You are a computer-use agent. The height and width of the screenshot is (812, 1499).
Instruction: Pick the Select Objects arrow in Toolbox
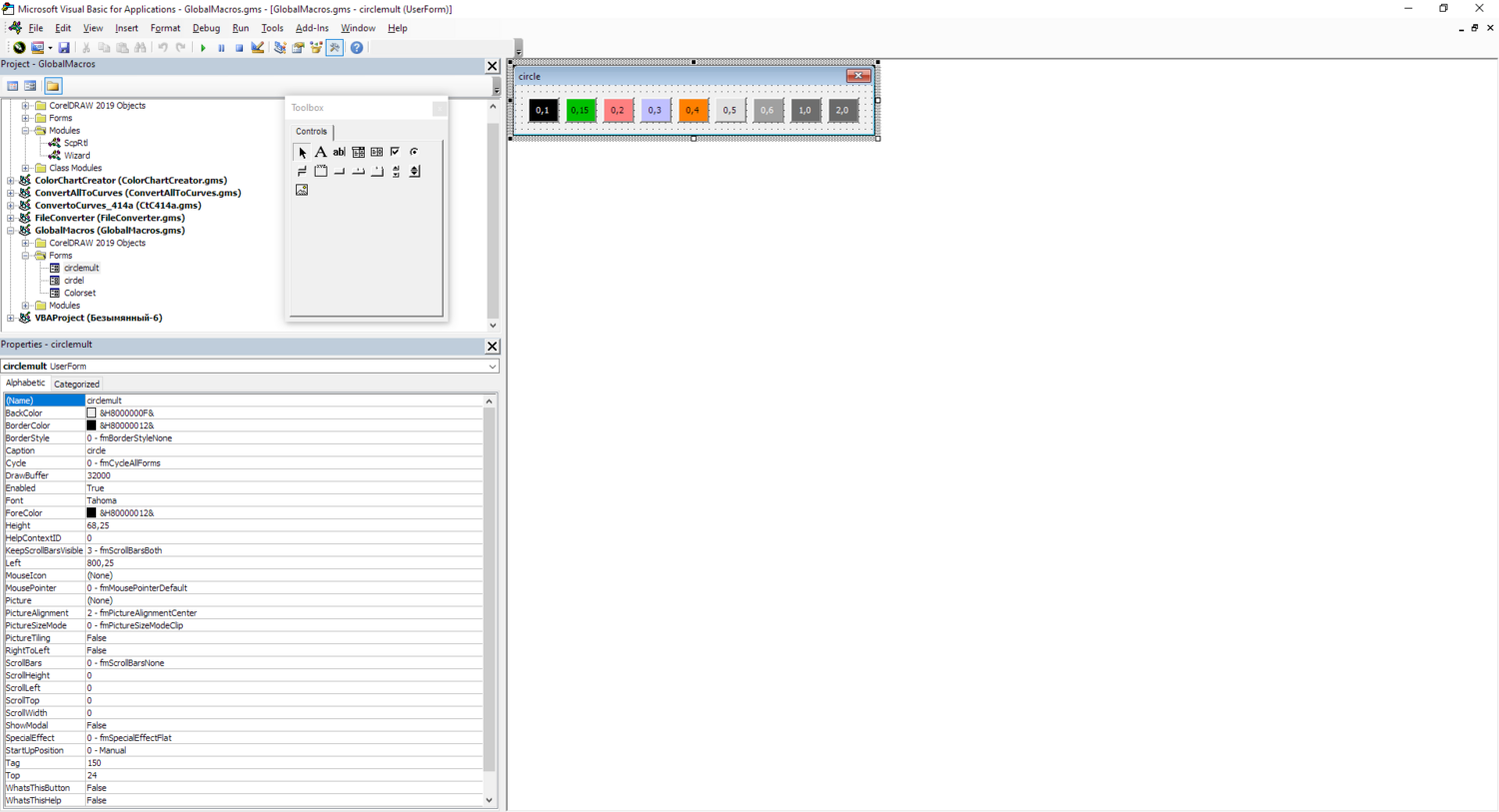(x=302, y=153)
